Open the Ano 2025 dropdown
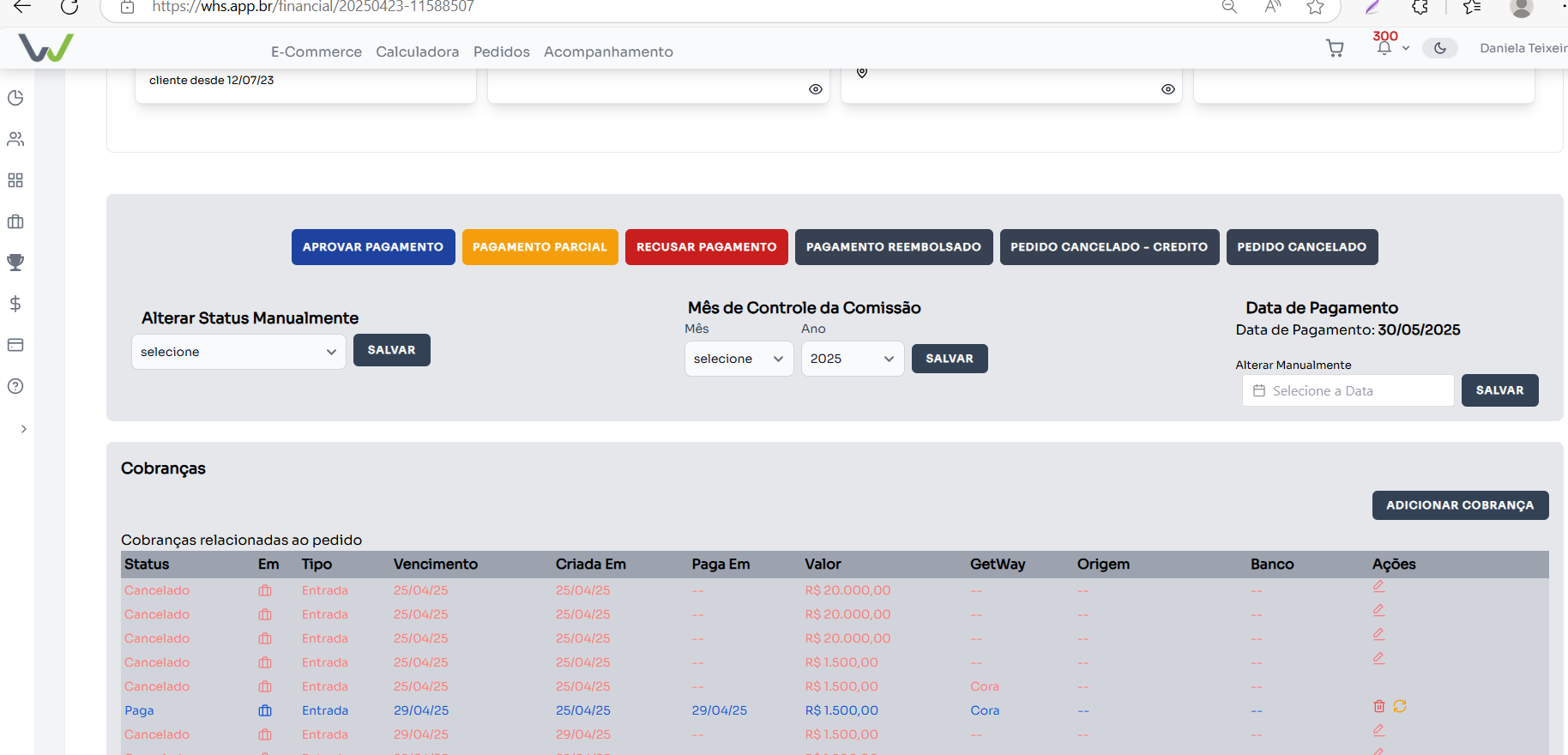 pos(852,359)
